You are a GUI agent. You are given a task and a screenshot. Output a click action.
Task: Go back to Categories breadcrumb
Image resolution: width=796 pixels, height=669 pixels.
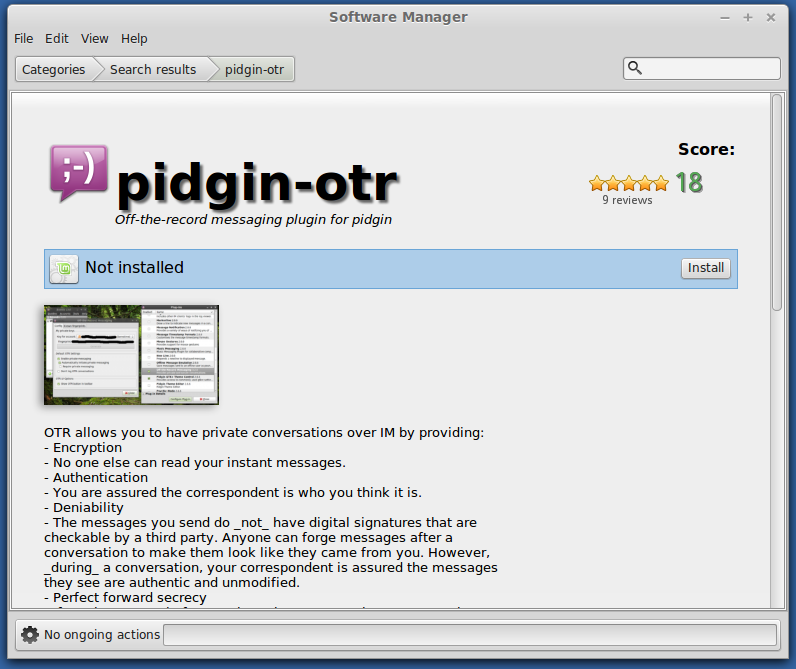point(53,70)
